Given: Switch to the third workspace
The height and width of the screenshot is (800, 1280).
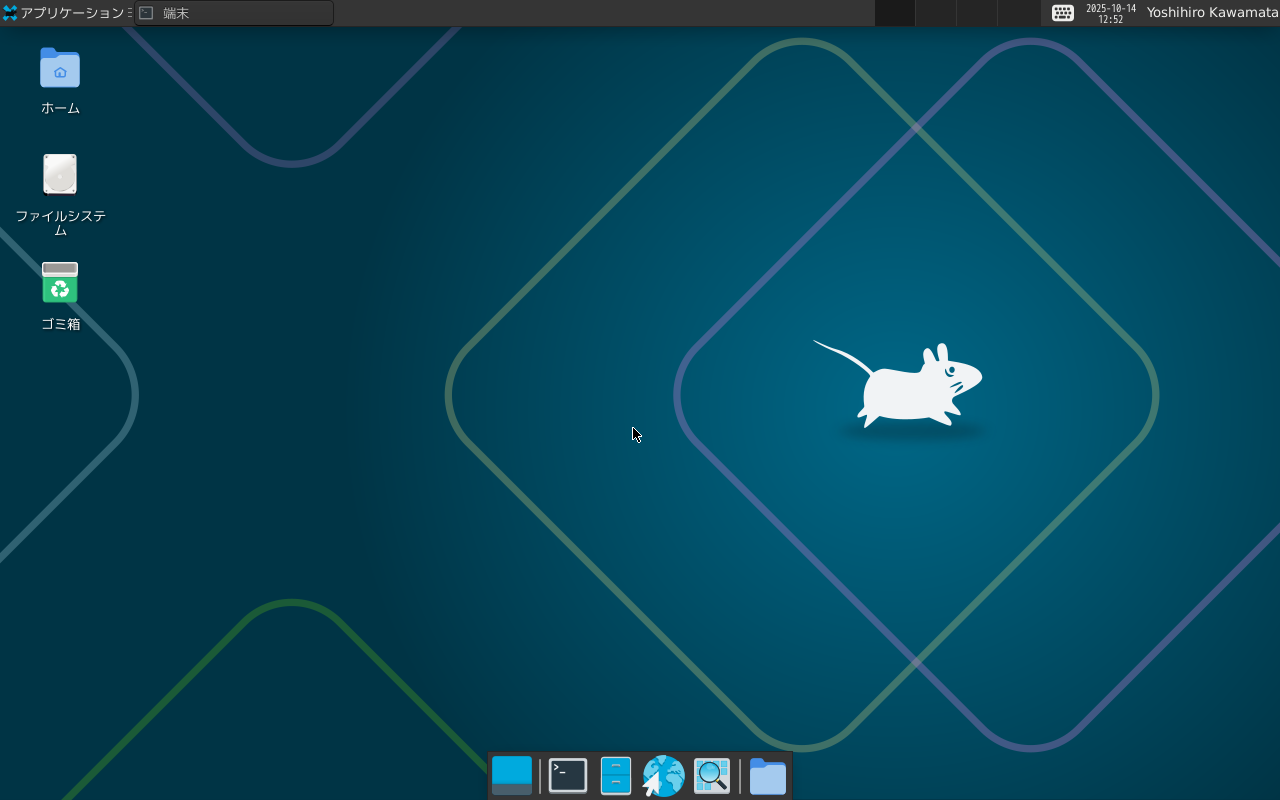Looking at the screenshot, I should point(975,13).
